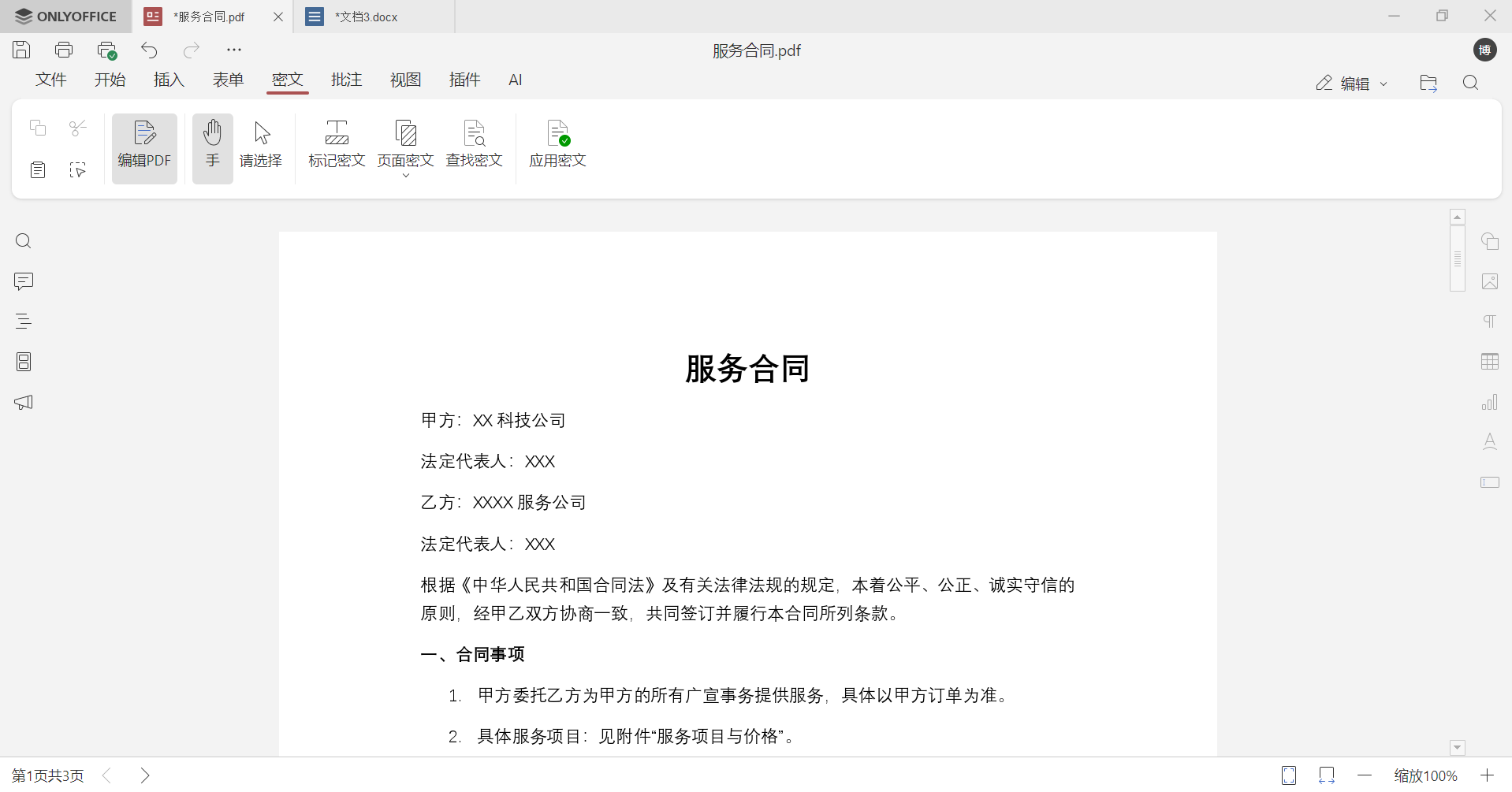
Task: Open the Table settings icon on right sidebar
Action: click(1489, 361)
